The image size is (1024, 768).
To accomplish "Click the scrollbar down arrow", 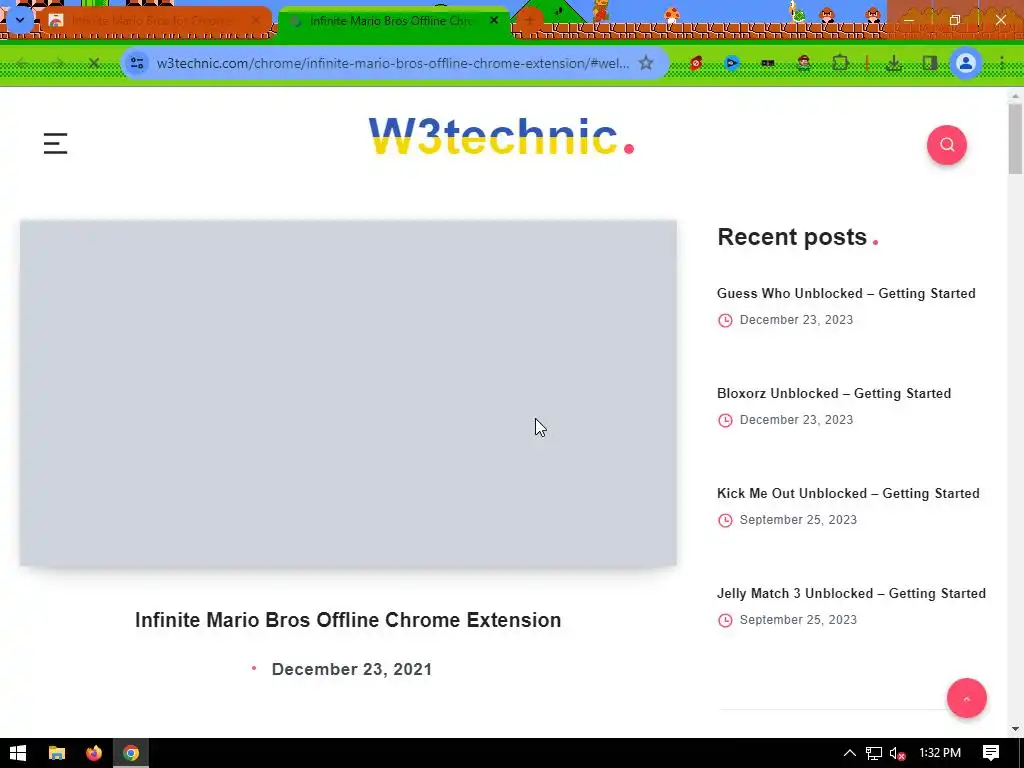I will 1015,729.
